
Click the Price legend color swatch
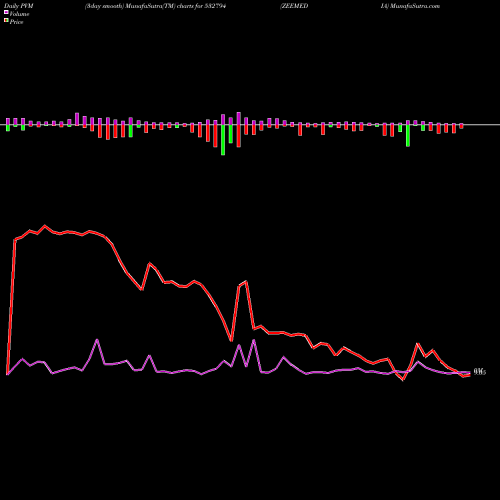point(6,20)
